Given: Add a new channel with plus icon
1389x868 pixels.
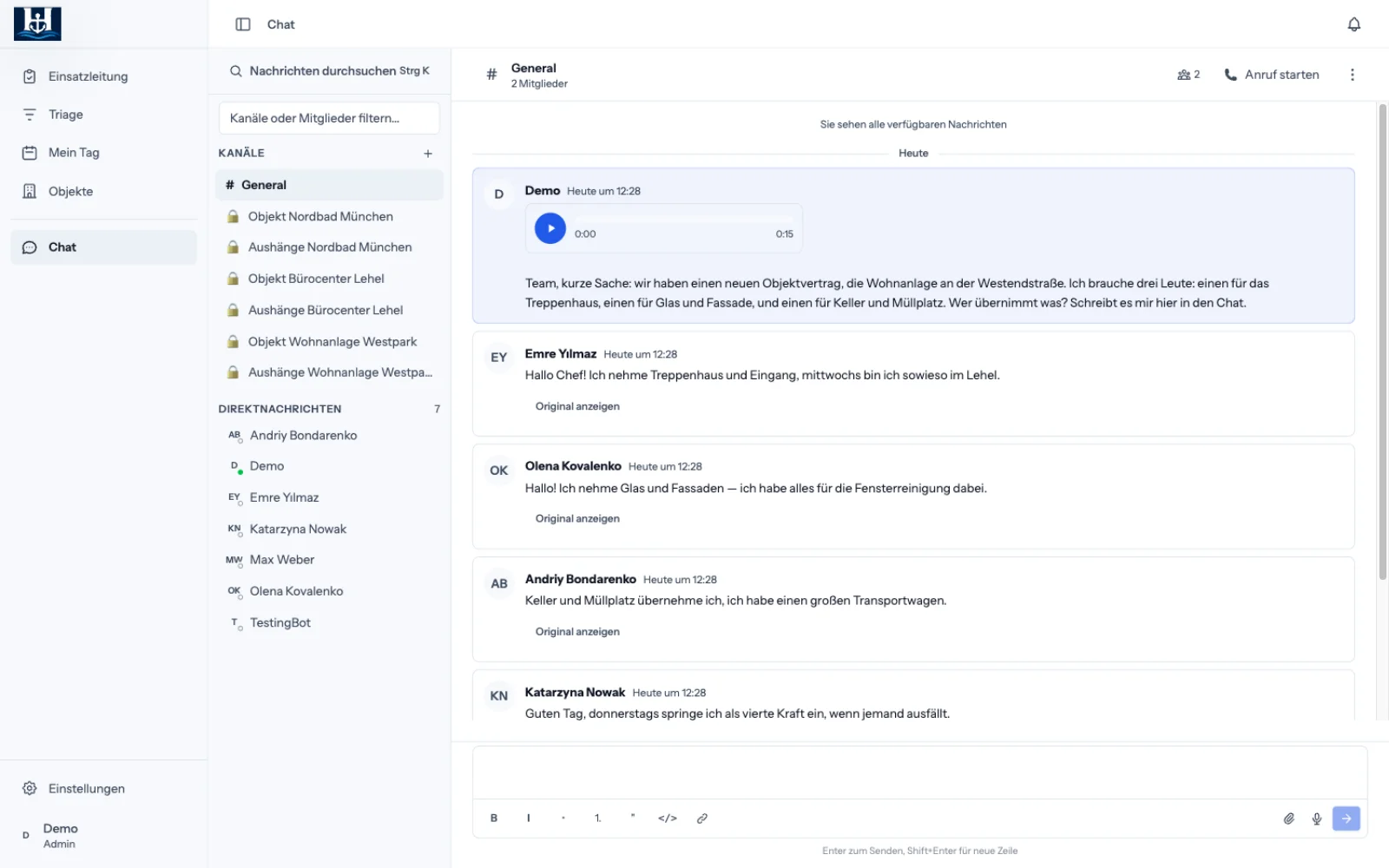Looking at the screenshot, I should (428, 154).
